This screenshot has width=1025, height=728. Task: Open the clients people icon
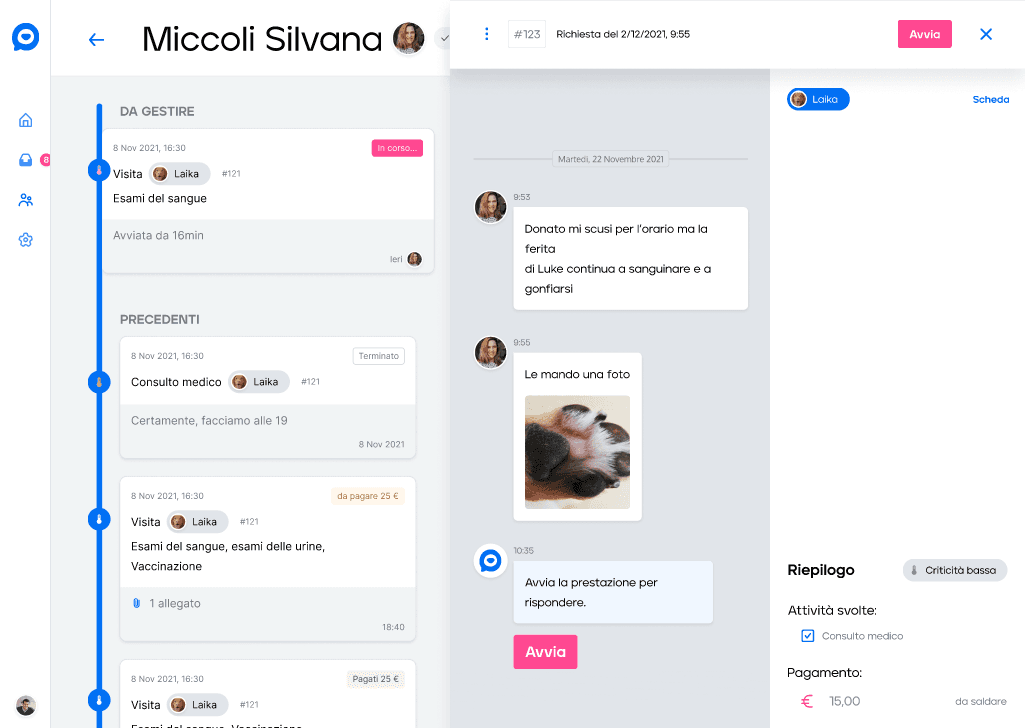[25, 200]
